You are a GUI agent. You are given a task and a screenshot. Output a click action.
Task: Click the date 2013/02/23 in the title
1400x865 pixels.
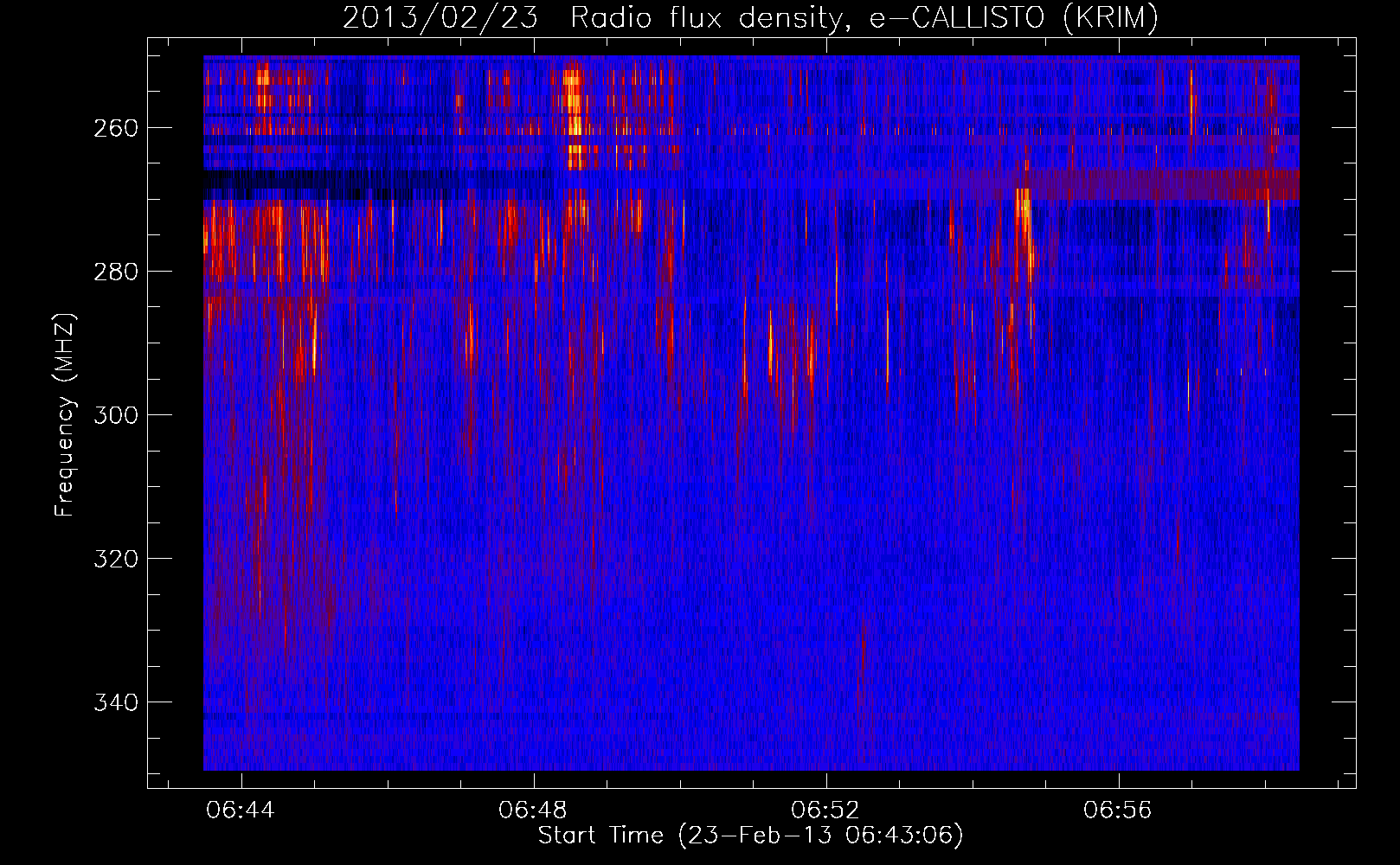click(x=440, y=17)
